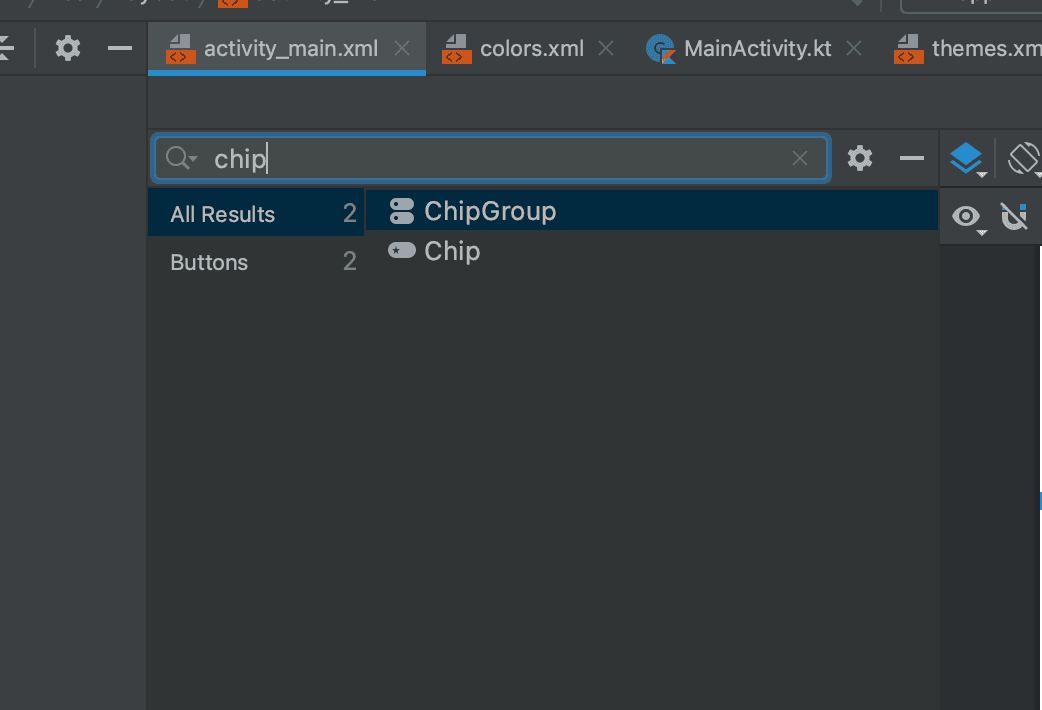1042x710 pixels.
Task: Click inside the palette search field
Action: tap(450, 157)
